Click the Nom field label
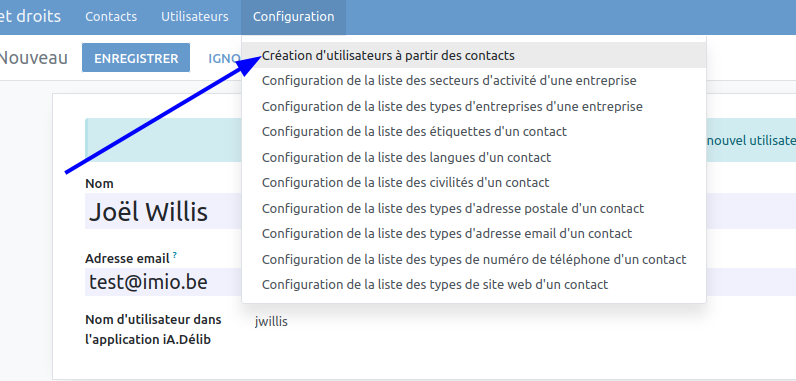This screenshot has height=381, width=796. tap(100, 184)
